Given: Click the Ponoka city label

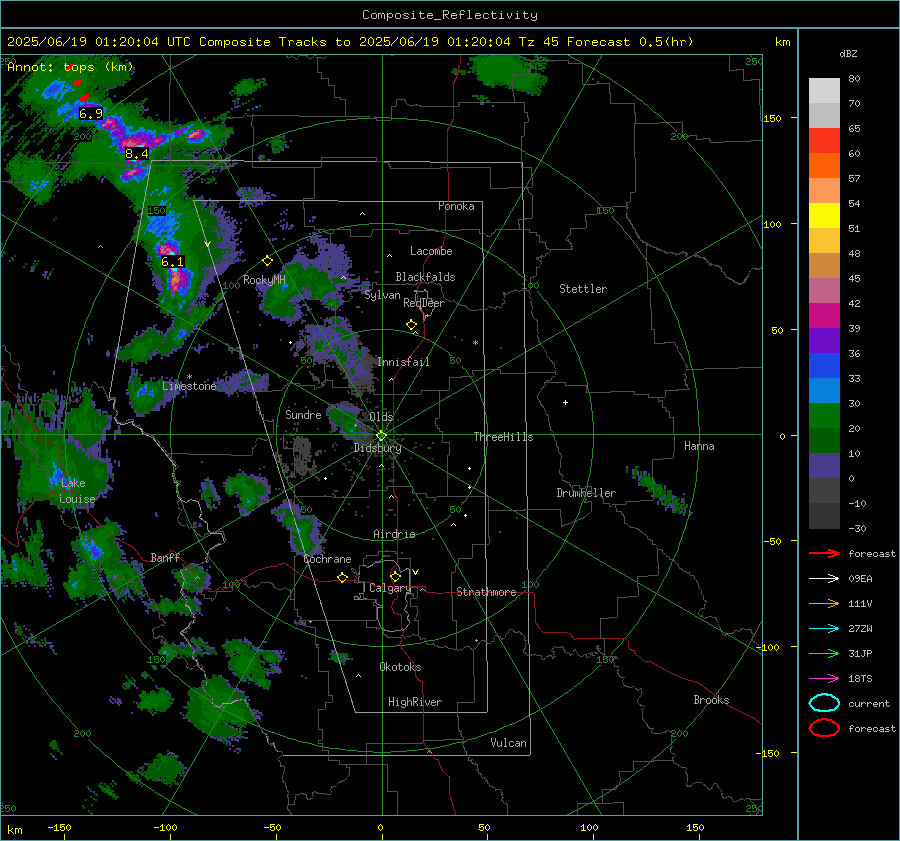Looking at the screenshot, I should click(456, 206).
